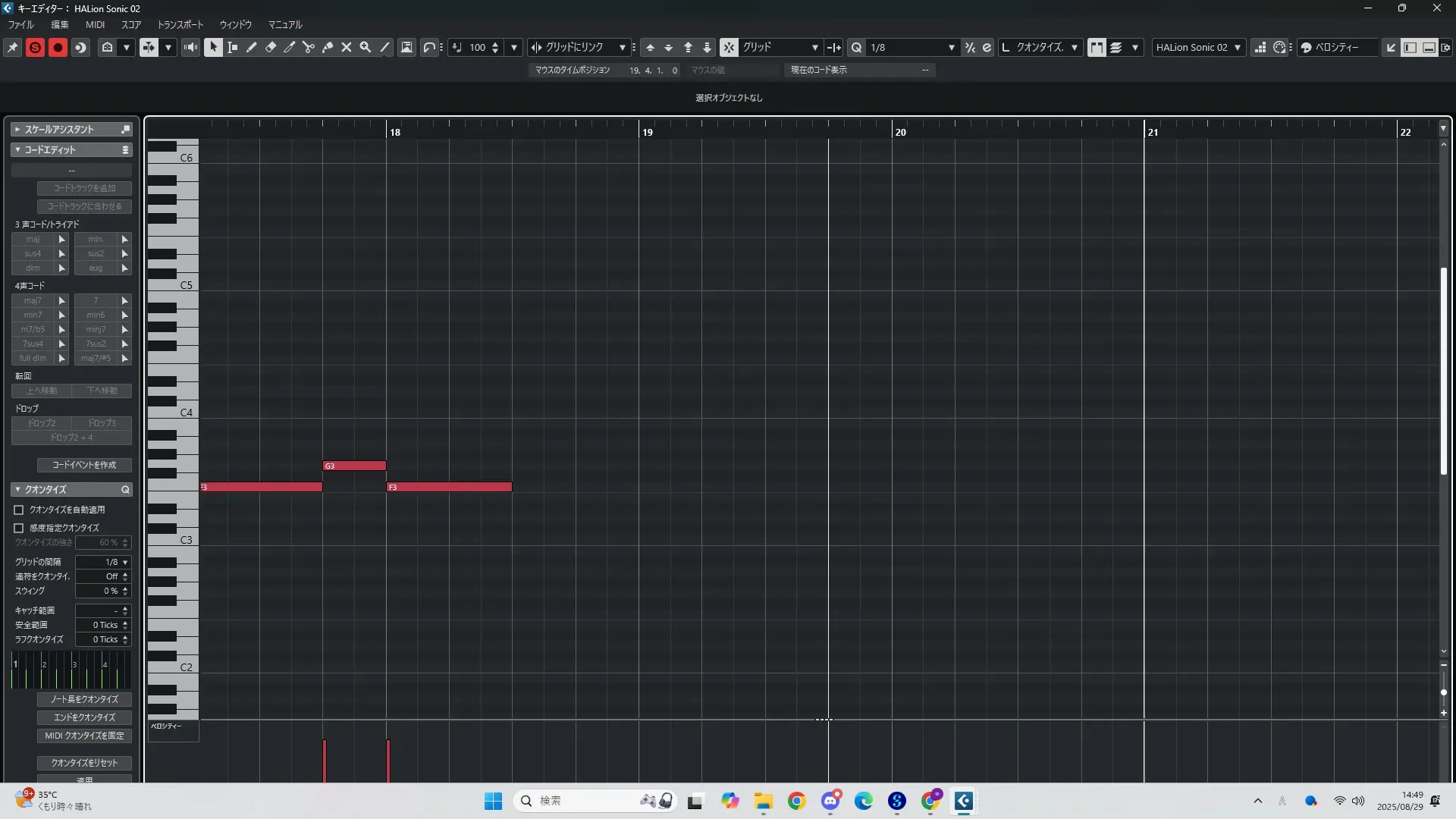The width and height of the screenshot is (1456, 819).
Task: Select the Draw pencil tool
Action: (x=252, y=47)
